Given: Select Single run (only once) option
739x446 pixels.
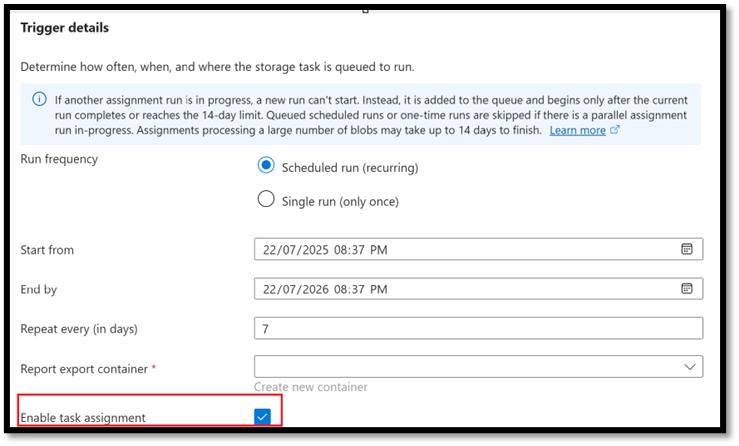Looking at the screenshot, I should pyautogui.click(x=266, y=199).
